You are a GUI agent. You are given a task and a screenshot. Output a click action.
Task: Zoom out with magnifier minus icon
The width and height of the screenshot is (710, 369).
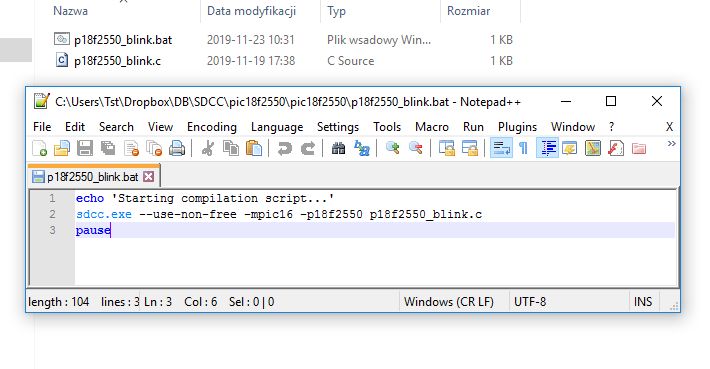(x=416, y=149)
